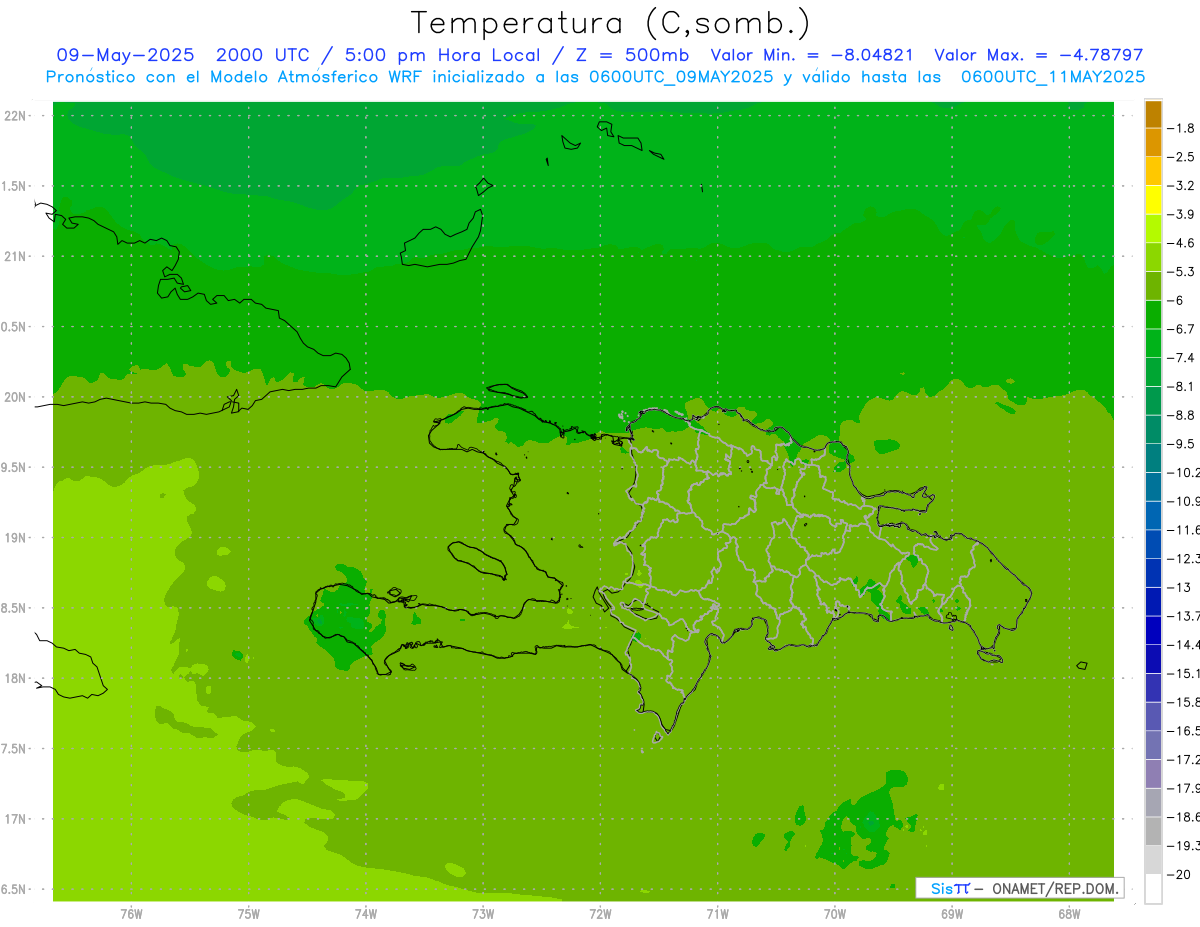1200x927 pixels.
Task: Click "Valor Min. = -8.04821" text
Action: pyautogui.click(x=811, y=55)
